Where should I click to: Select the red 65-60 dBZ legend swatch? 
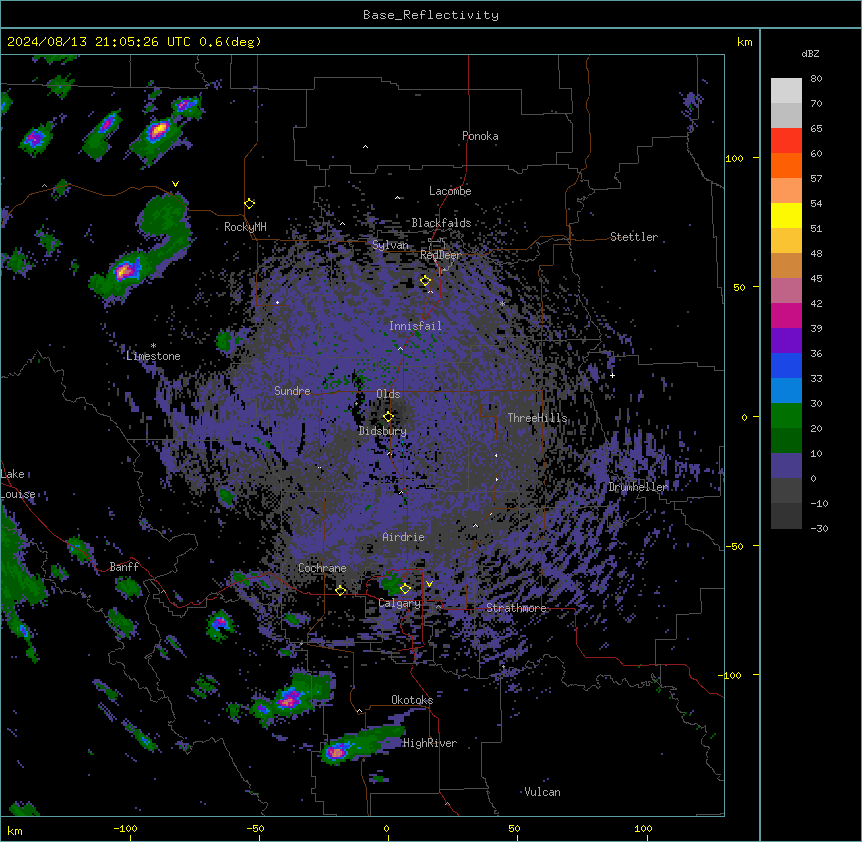coord(786,141)
